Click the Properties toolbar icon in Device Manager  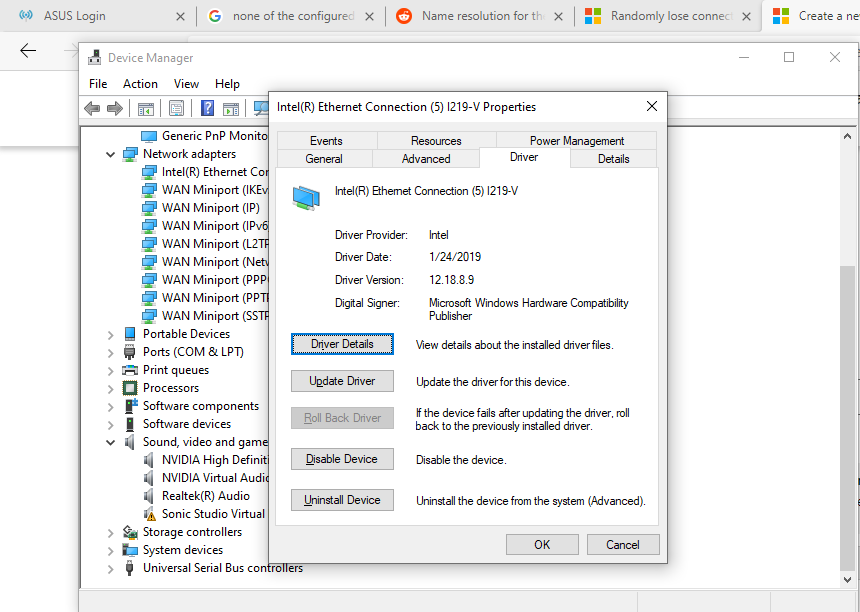[176, 109]
